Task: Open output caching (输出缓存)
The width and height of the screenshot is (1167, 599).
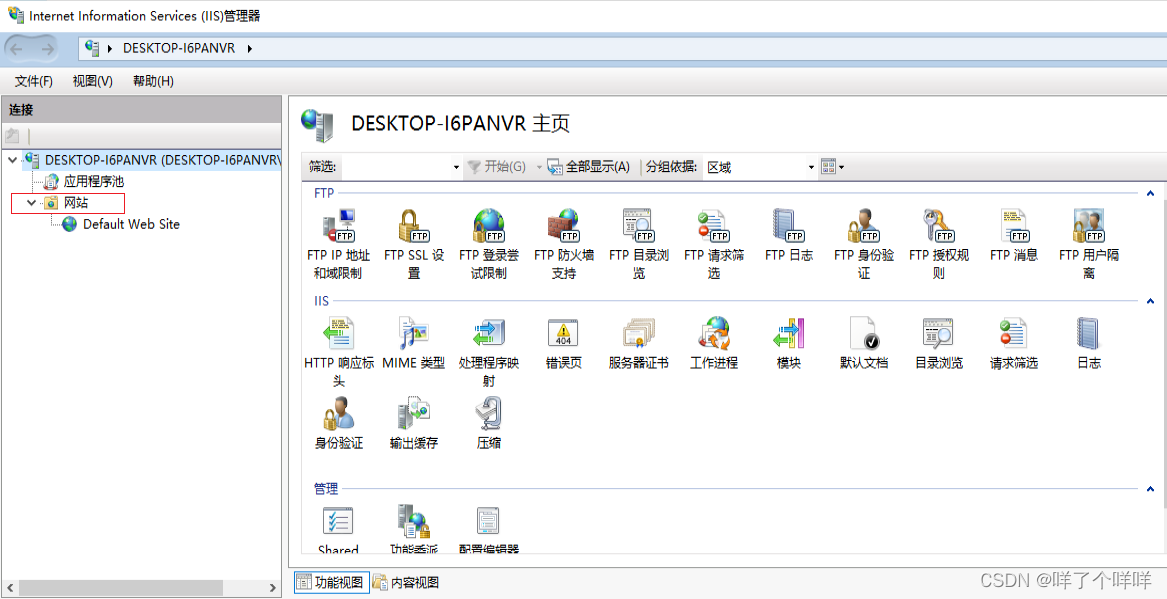Action: click(414, 424)
